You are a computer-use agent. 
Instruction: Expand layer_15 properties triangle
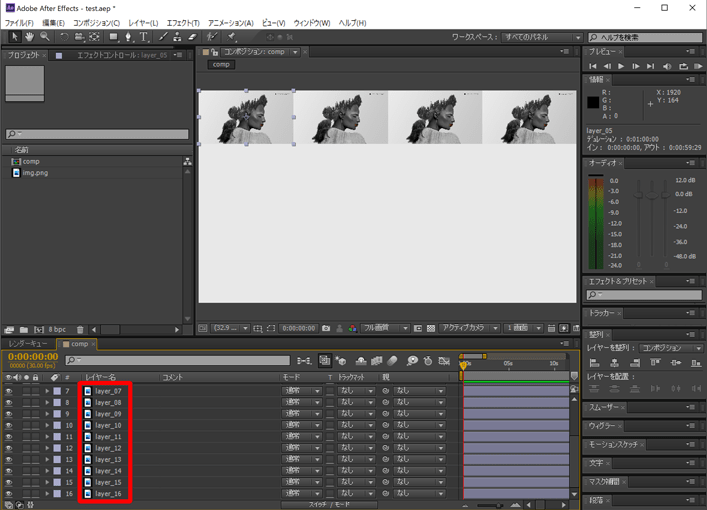pyautogui.click(x=47, y=482)
